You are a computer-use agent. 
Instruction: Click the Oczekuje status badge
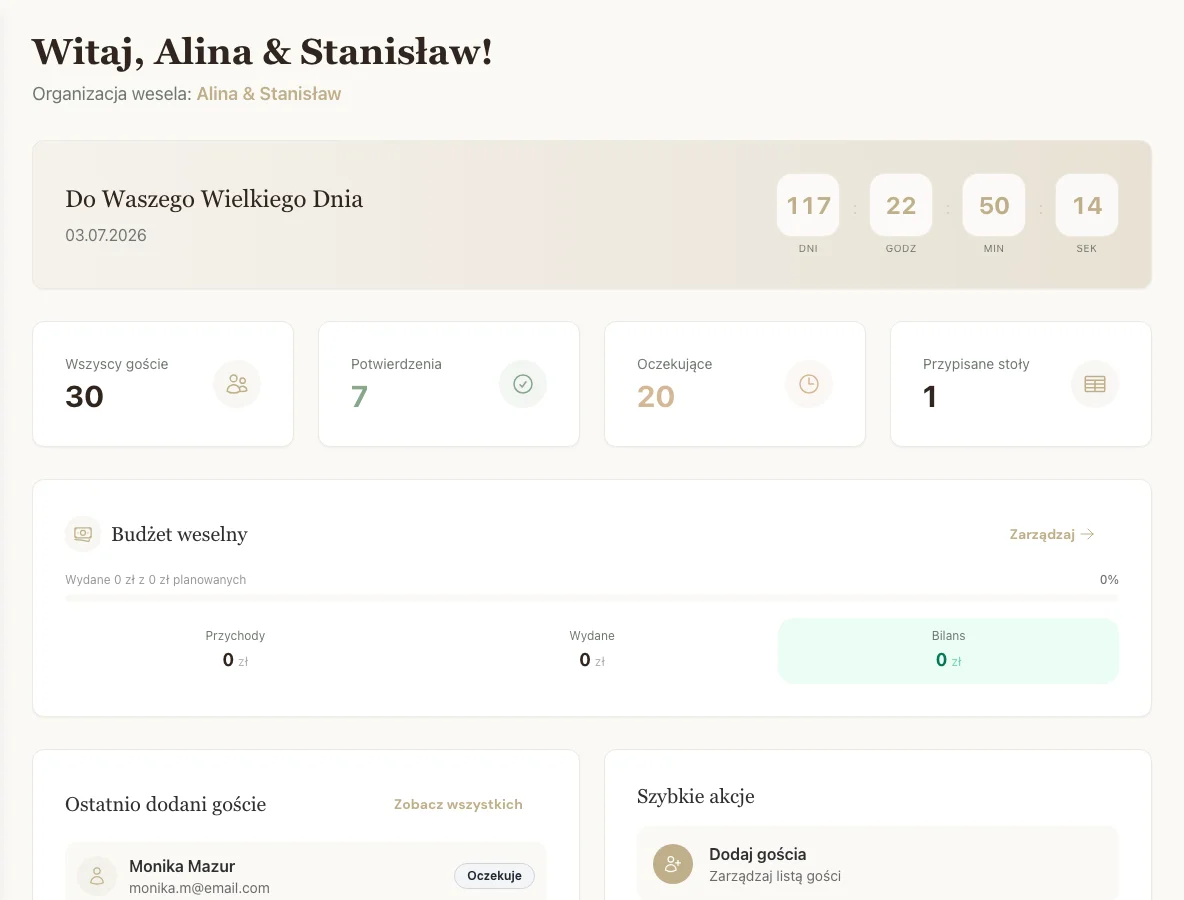click(494, 876)
